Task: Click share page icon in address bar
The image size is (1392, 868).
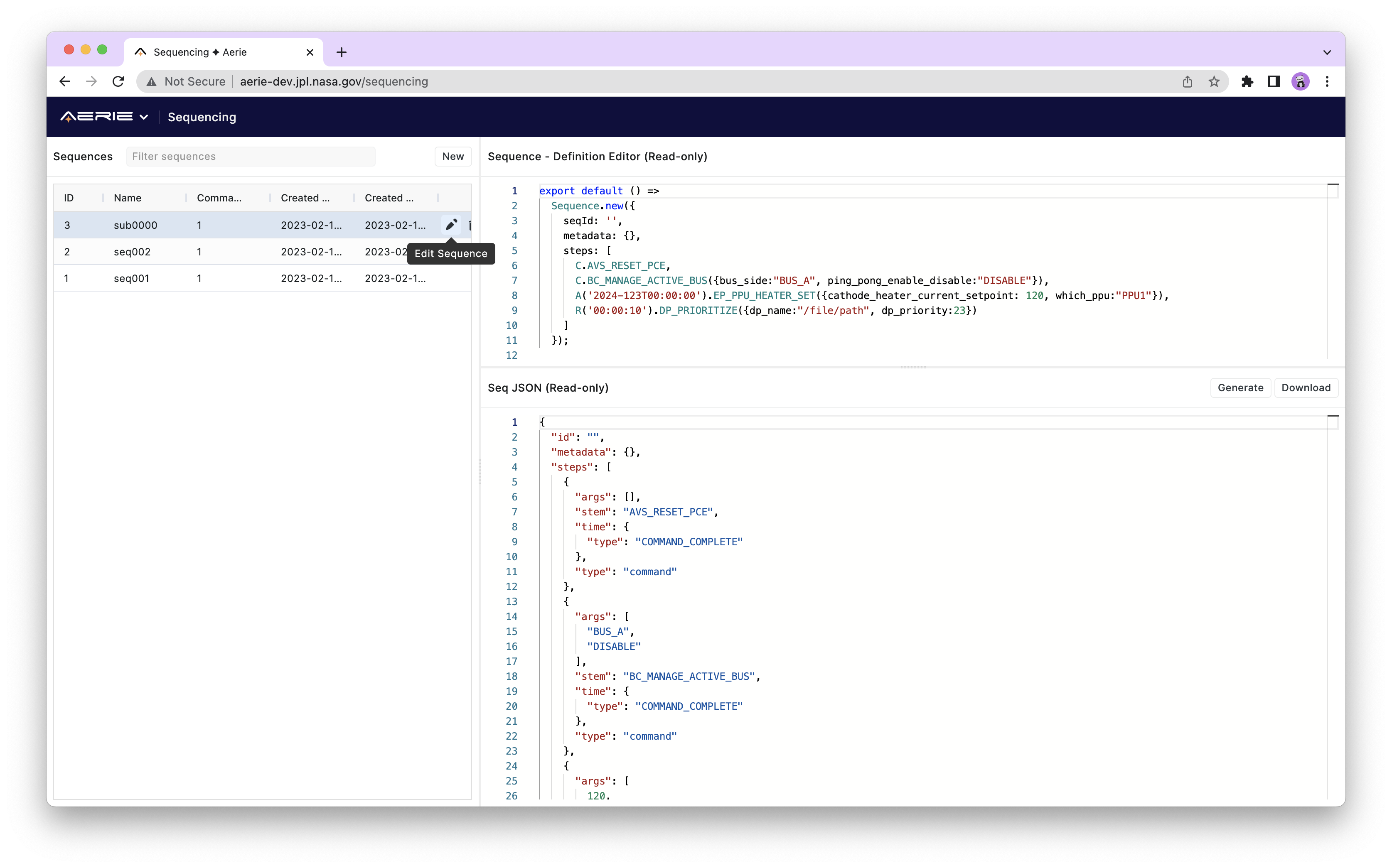Action: 1187,81
